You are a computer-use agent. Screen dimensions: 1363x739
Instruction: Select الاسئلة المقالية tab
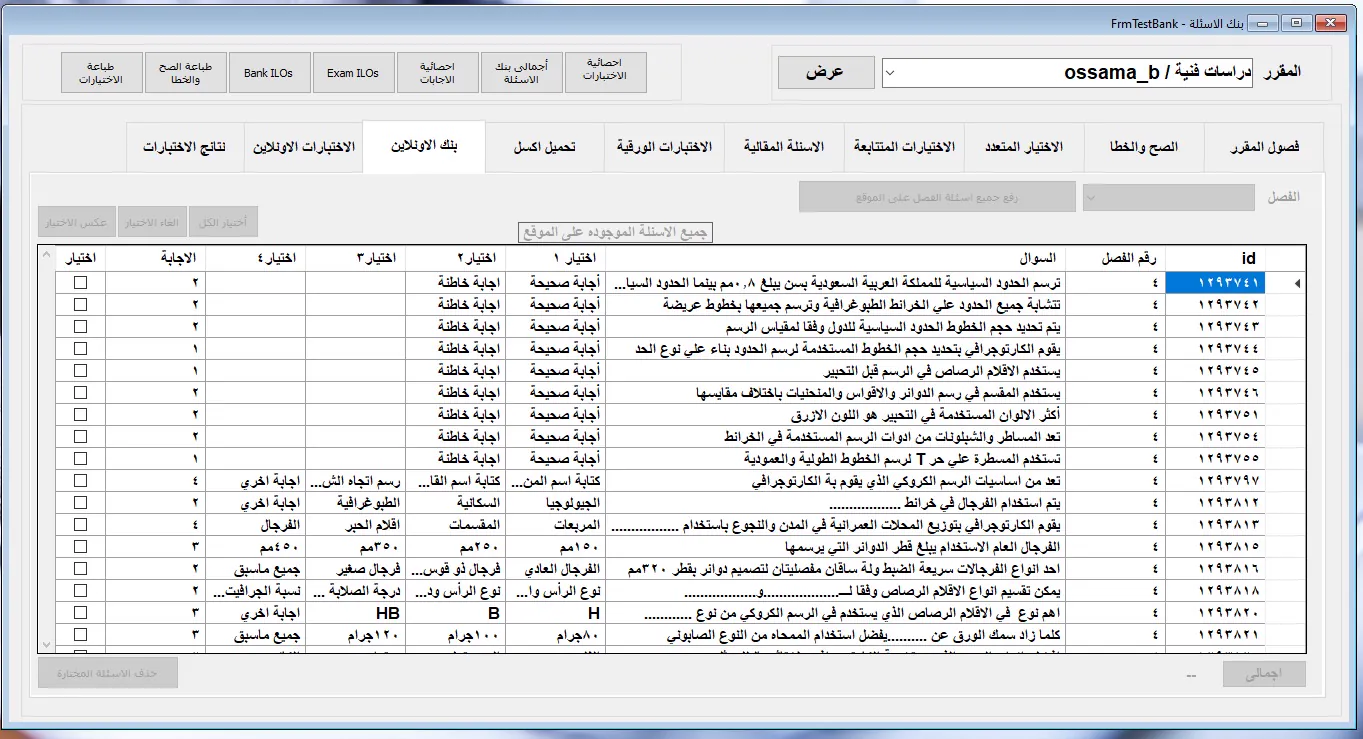coord(784,147)
